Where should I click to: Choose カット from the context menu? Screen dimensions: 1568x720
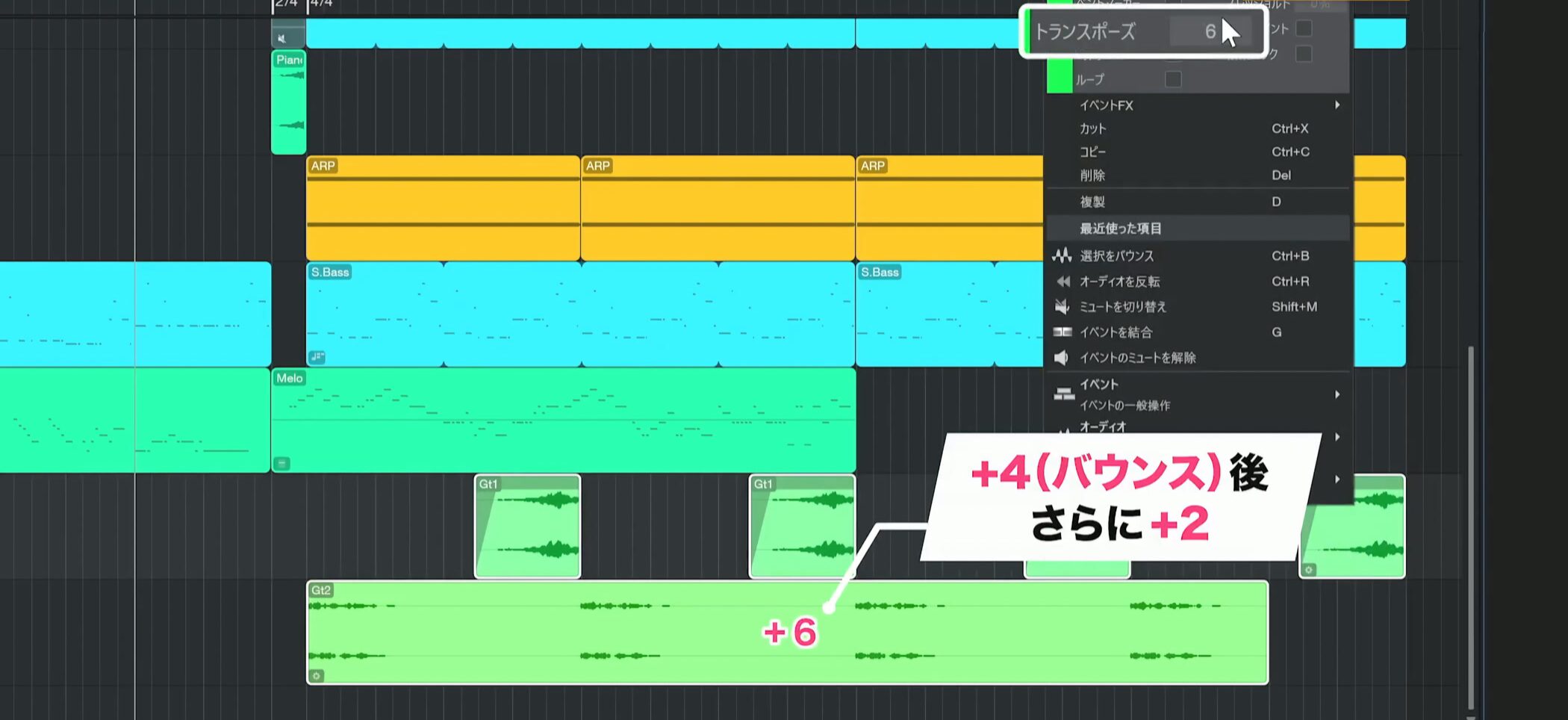(1093, 128)
